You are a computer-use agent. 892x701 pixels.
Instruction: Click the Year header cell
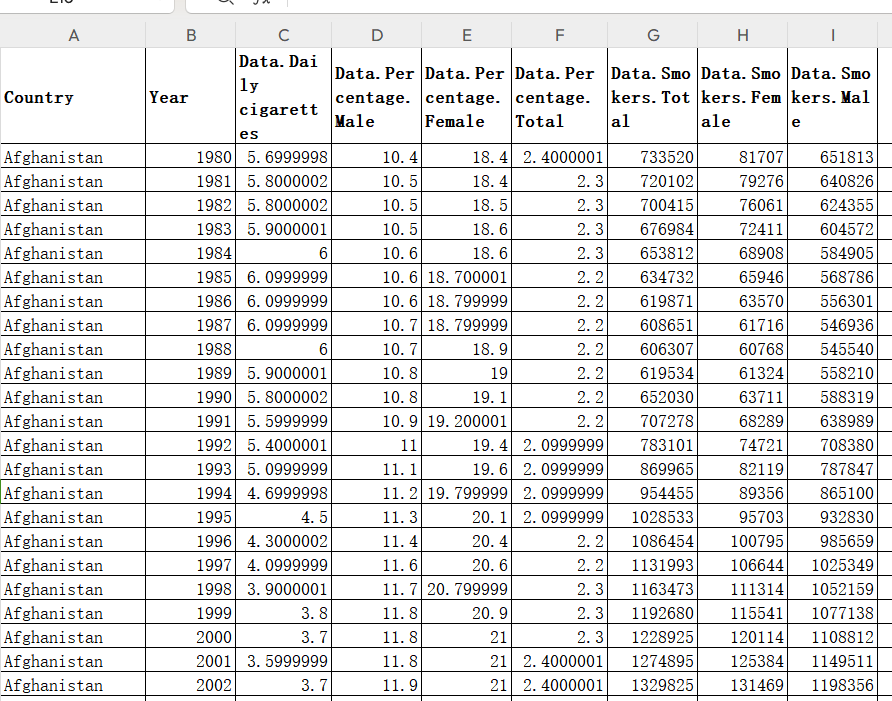[191, 96]
